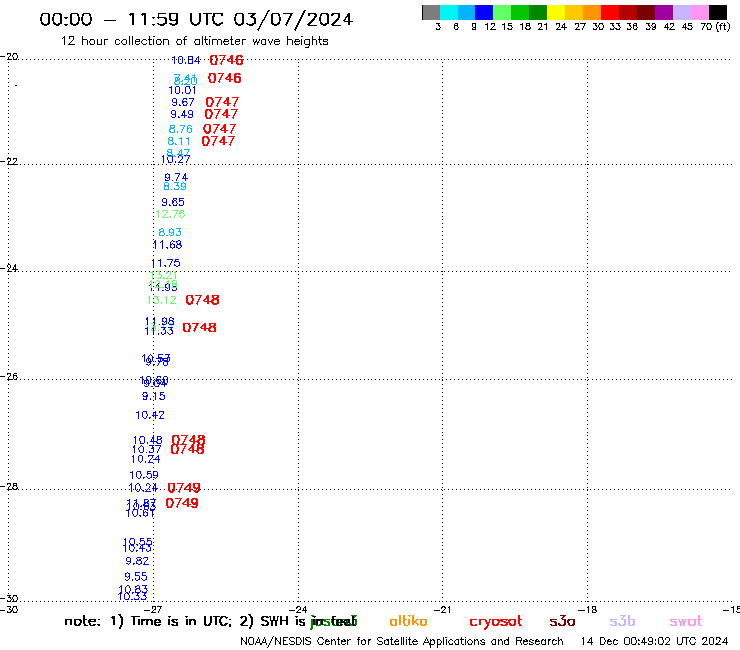
Task: Click the wave height value 11.68
Action: click(168, 245)
